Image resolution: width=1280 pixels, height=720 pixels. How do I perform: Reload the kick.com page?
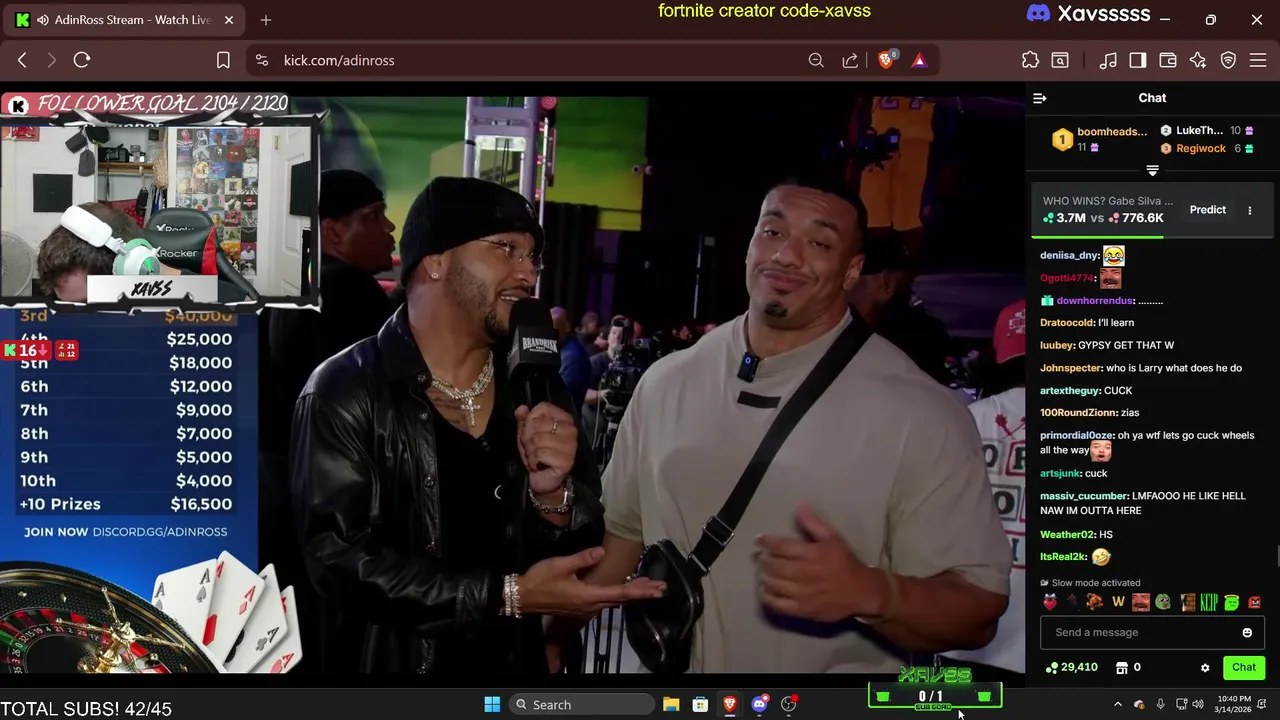coord(82,60)
